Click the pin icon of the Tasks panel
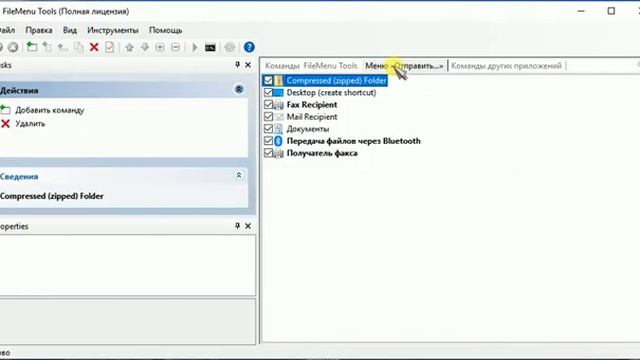Viewport: 640px width, 360px height. 238,64
